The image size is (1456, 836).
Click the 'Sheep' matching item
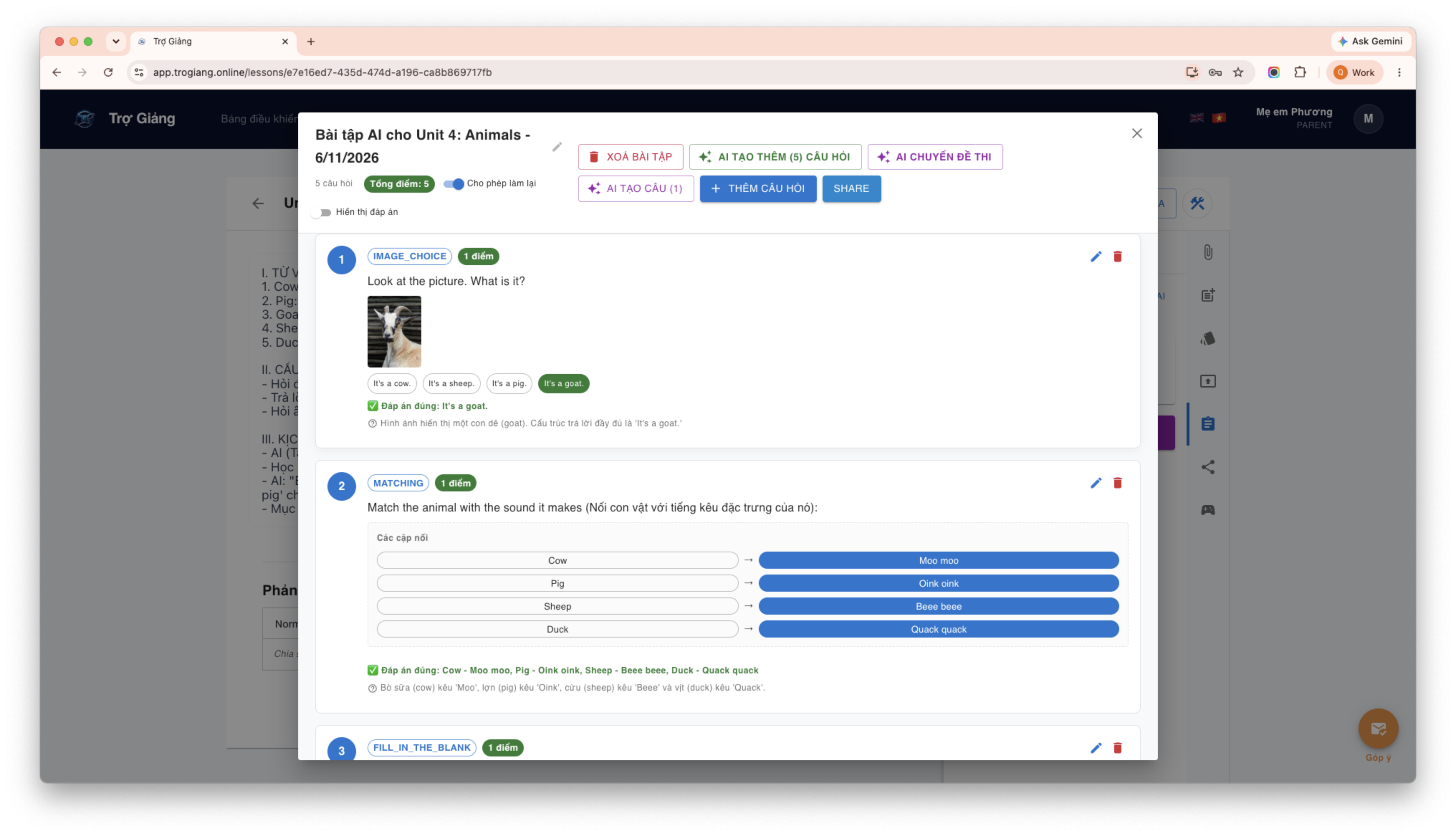[x=557, y=606]
